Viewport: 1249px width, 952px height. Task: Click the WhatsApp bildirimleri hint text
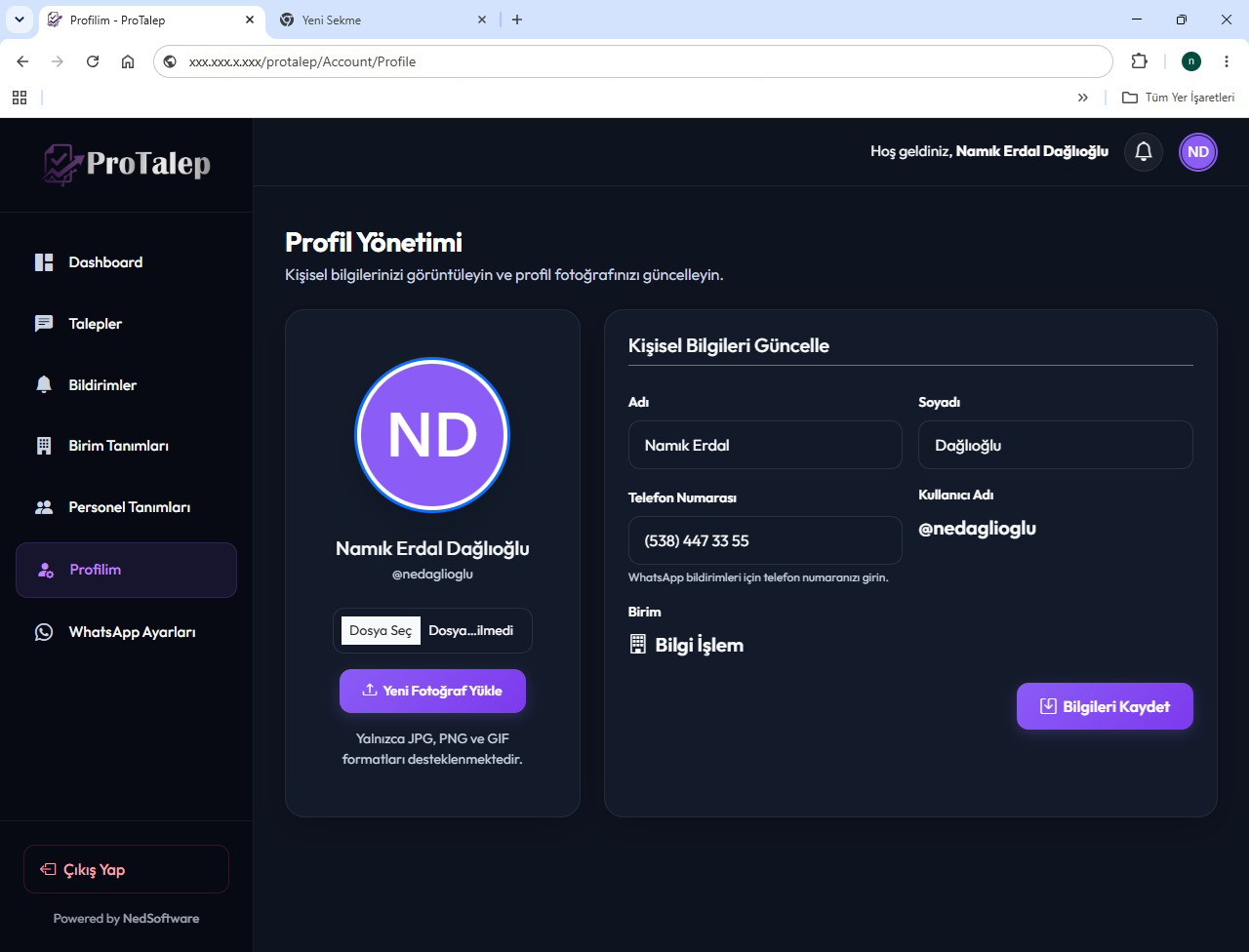(758, 577)
